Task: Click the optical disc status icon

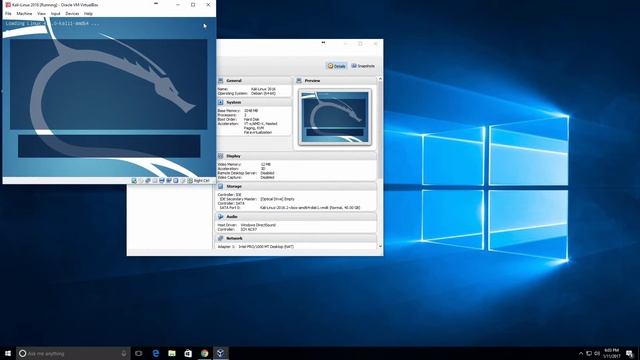Action: pos(141,180)
